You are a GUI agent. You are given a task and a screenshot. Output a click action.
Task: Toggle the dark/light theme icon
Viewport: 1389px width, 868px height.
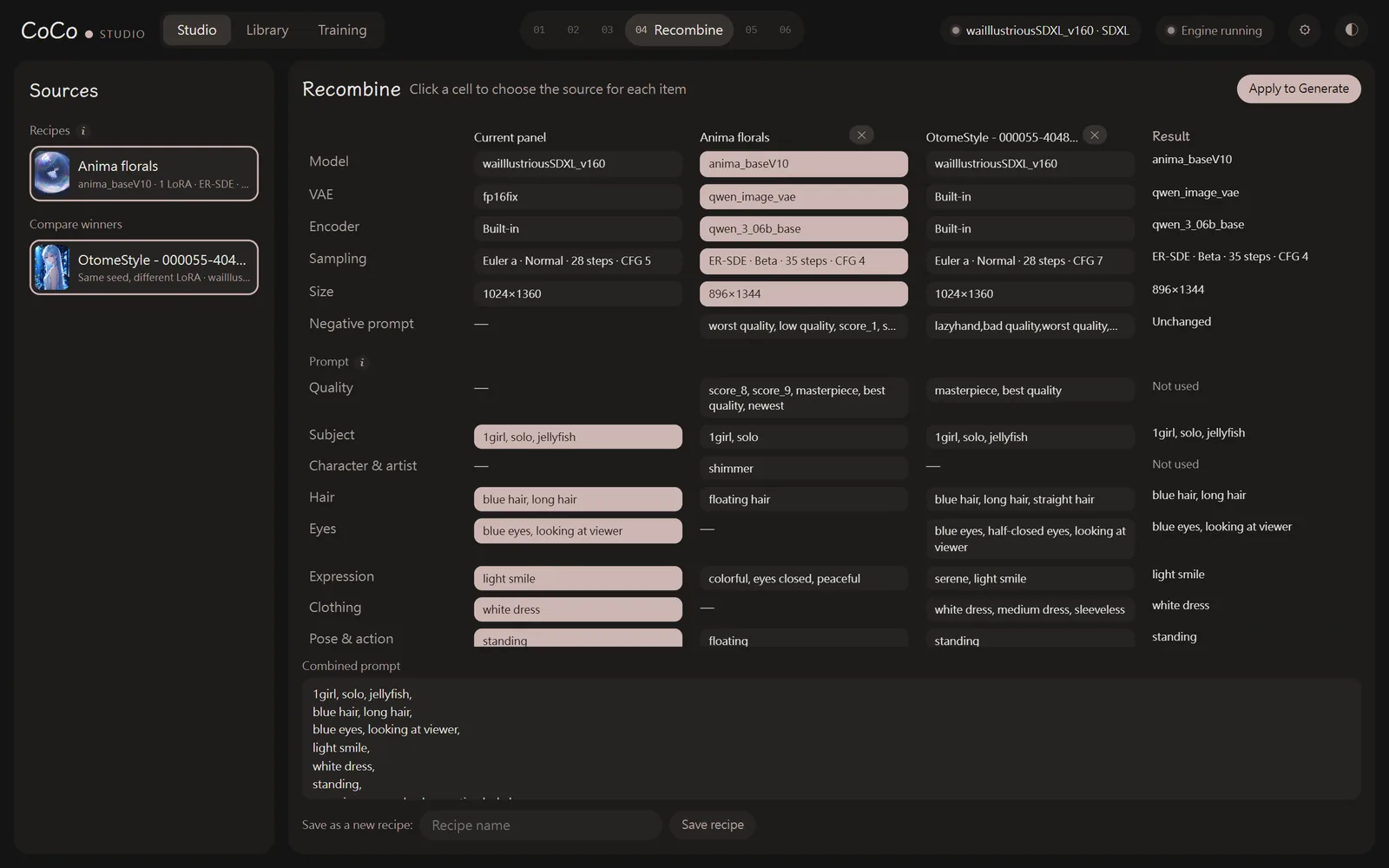tap(1352, 30)
